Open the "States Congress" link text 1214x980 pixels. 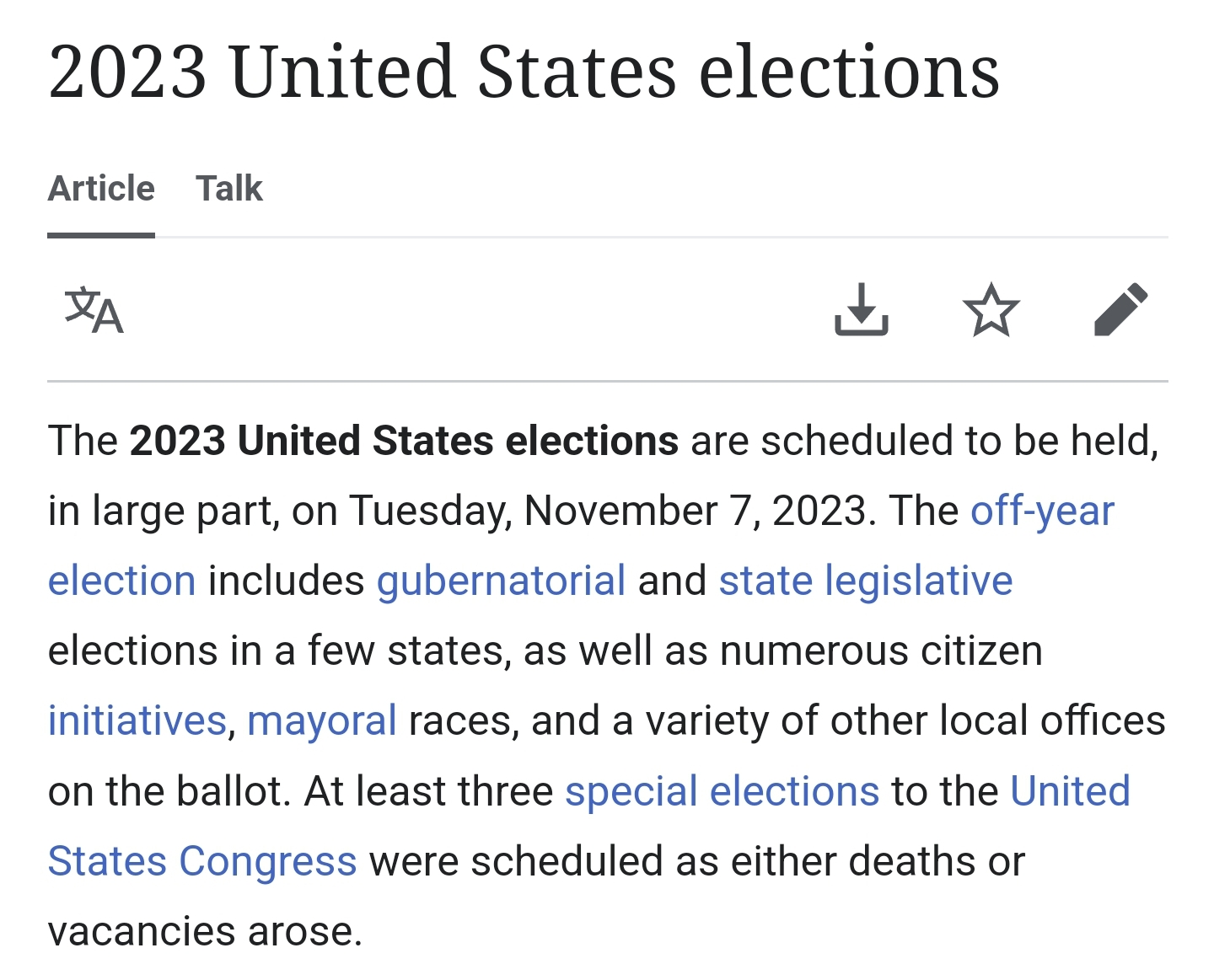202,862
